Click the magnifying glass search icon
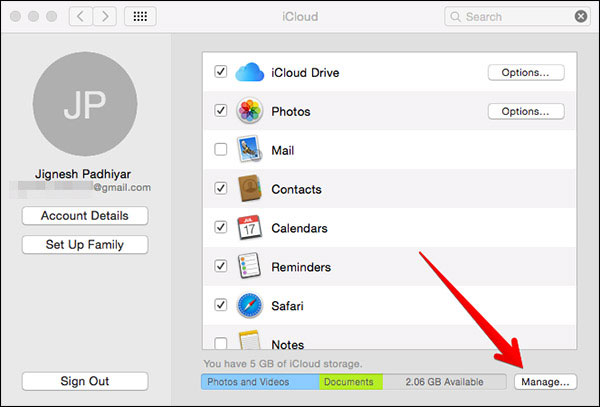This screenshot has width=600, height=407. tap(455, 16)
